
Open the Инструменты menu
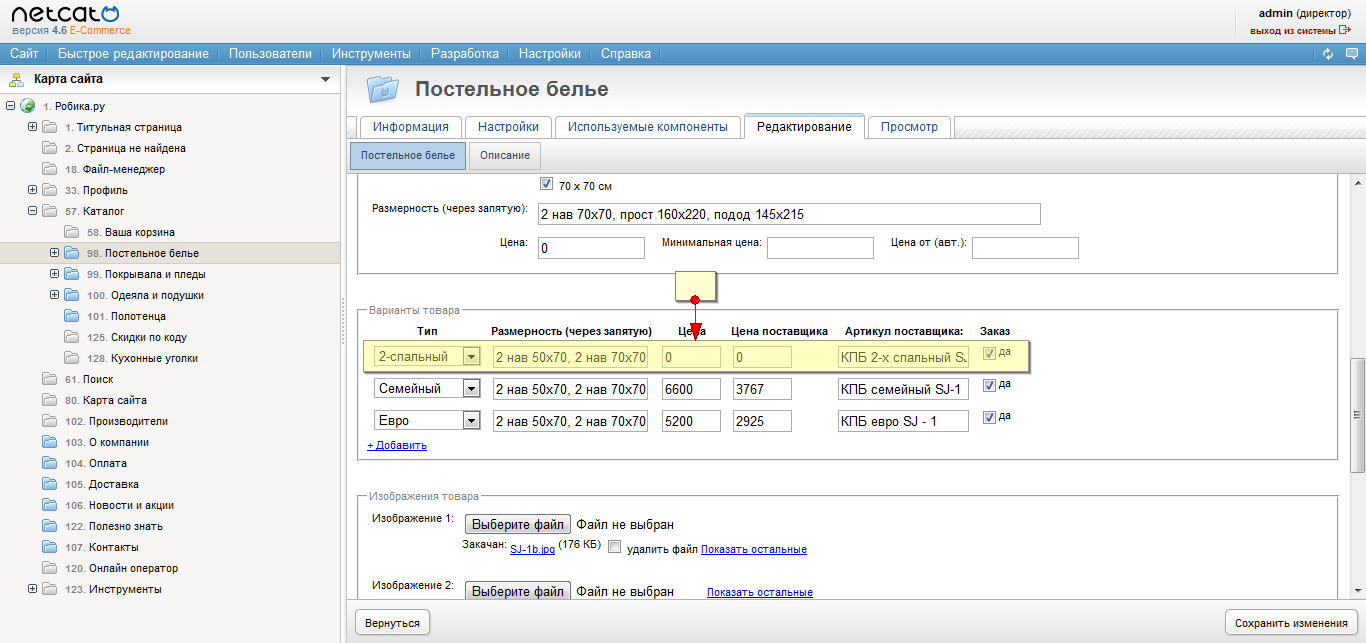point(371,54)
